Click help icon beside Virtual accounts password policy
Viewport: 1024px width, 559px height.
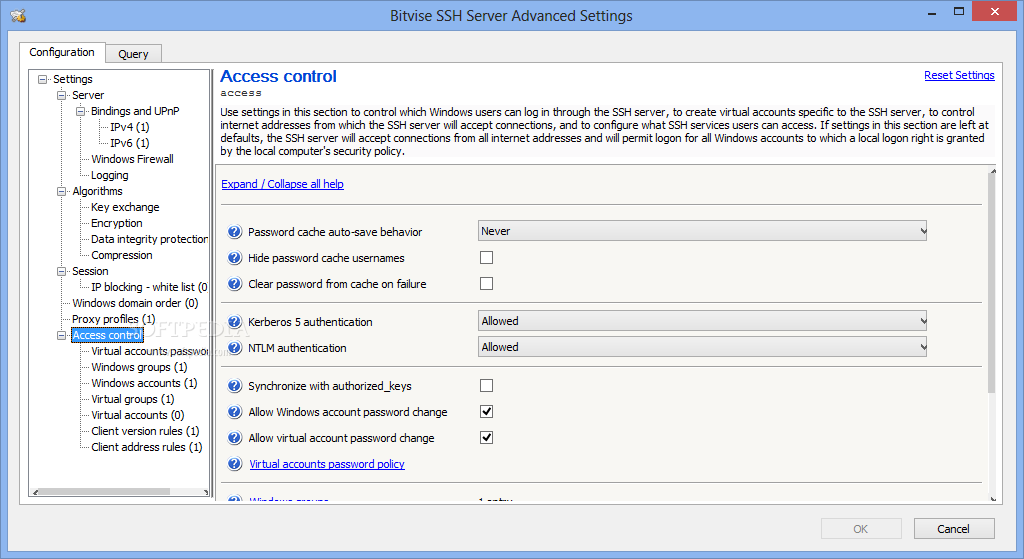click(234, 464)
